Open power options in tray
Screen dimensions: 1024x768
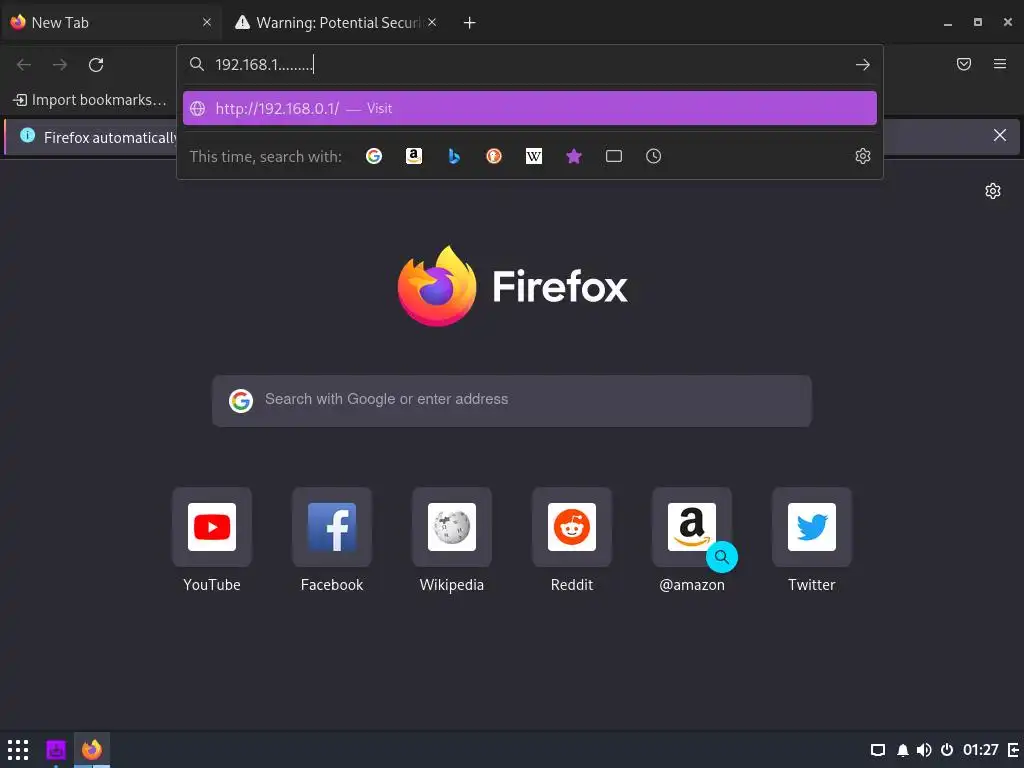(947, 750)
